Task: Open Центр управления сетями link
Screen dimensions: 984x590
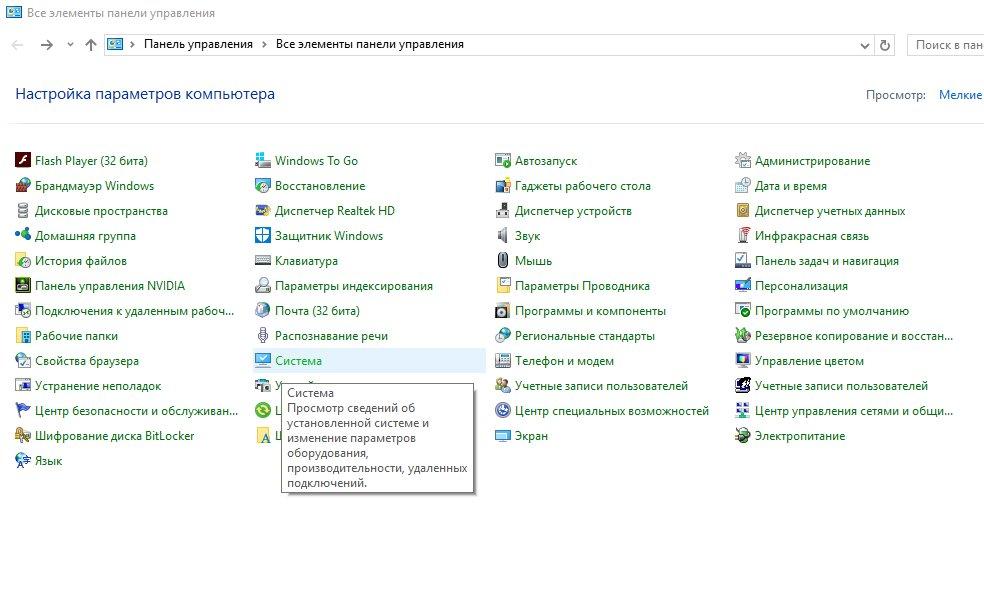Action: point(853,410)
